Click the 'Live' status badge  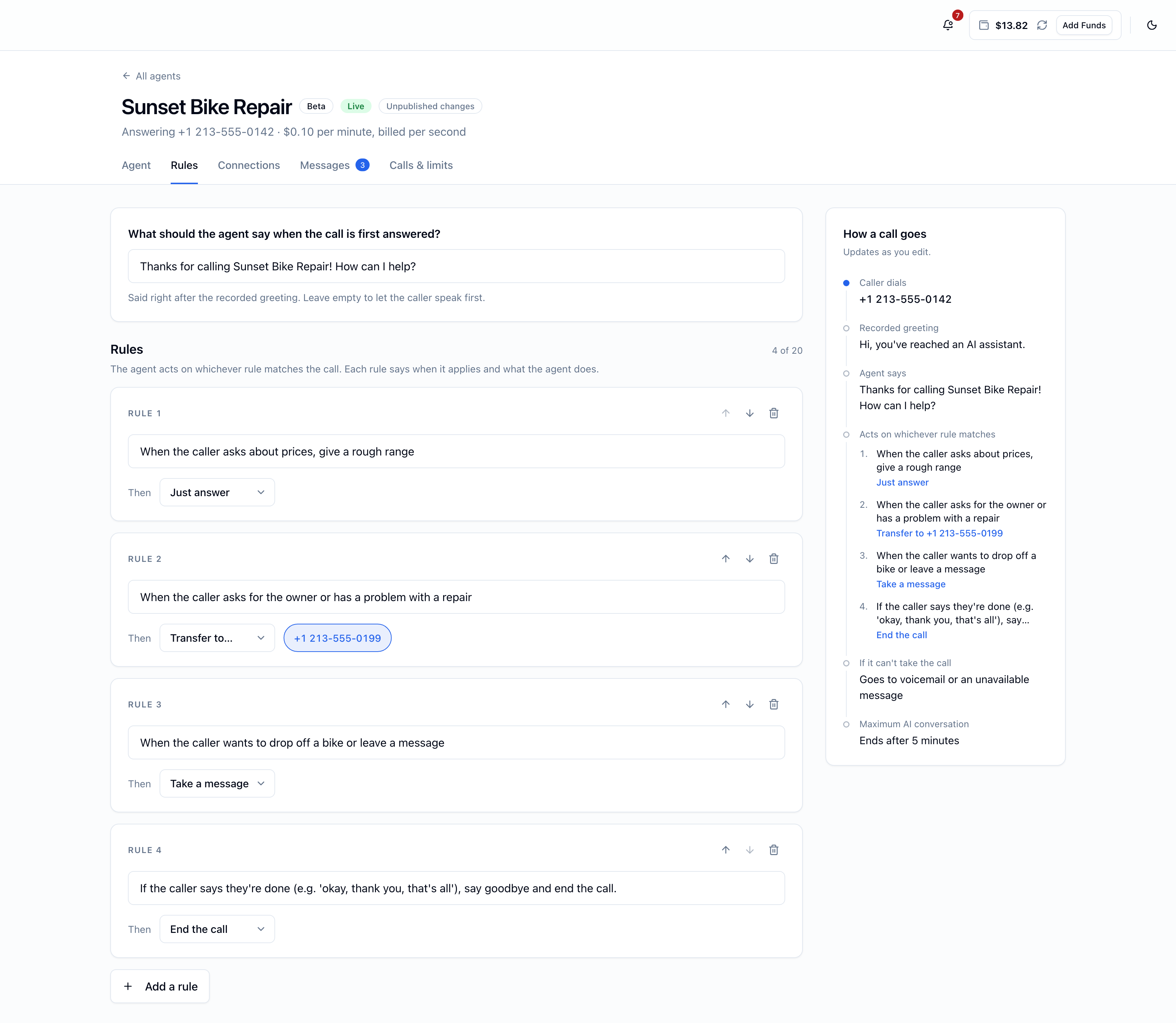click(355, 106)
